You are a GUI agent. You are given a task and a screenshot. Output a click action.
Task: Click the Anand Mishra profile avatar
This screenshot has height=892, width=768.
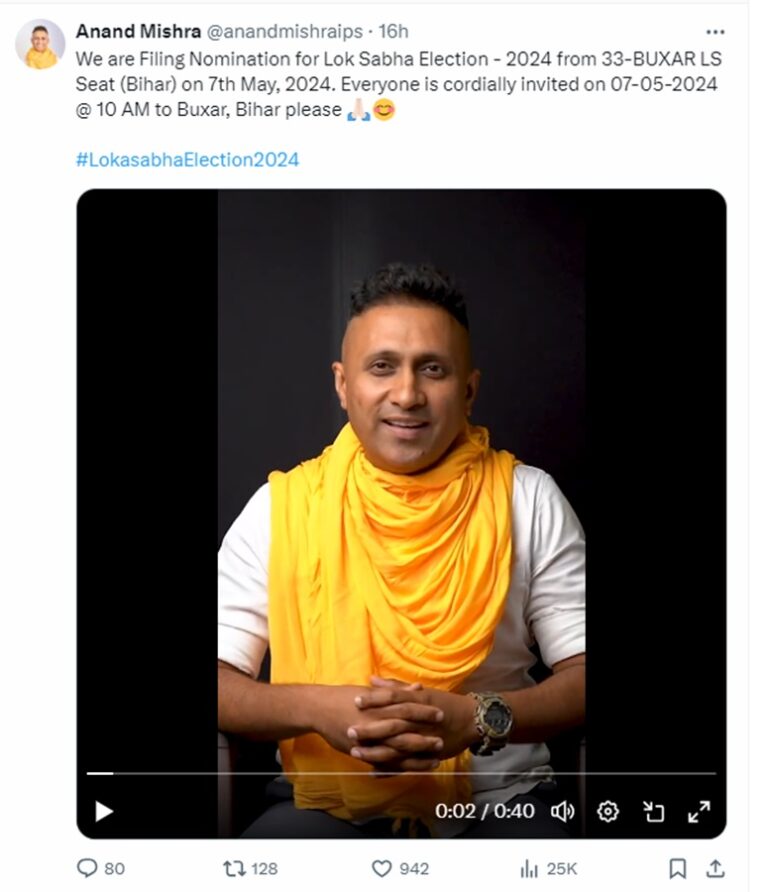(x=40, y=44)
